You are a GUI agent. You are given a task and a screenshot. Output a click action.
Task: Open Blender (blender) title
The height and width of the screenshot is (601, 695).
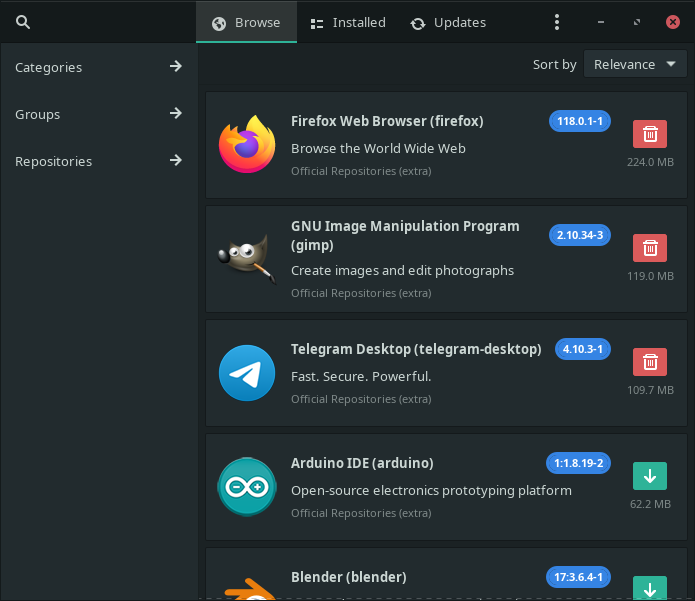(349, 577)
